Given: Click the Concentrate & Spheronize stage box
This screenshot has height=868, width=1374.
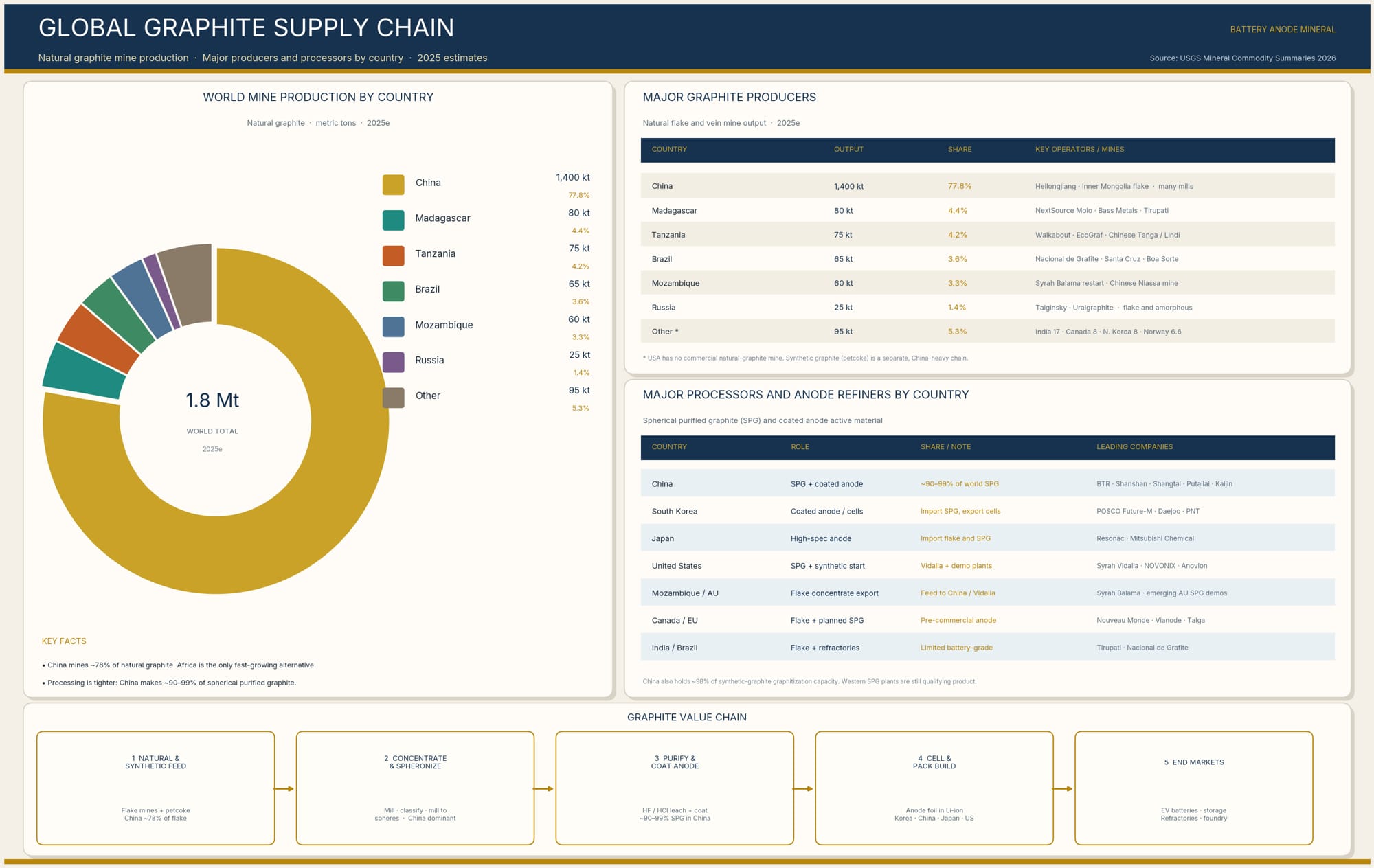Looking at the screenshot, I should [x=415, y=788].
